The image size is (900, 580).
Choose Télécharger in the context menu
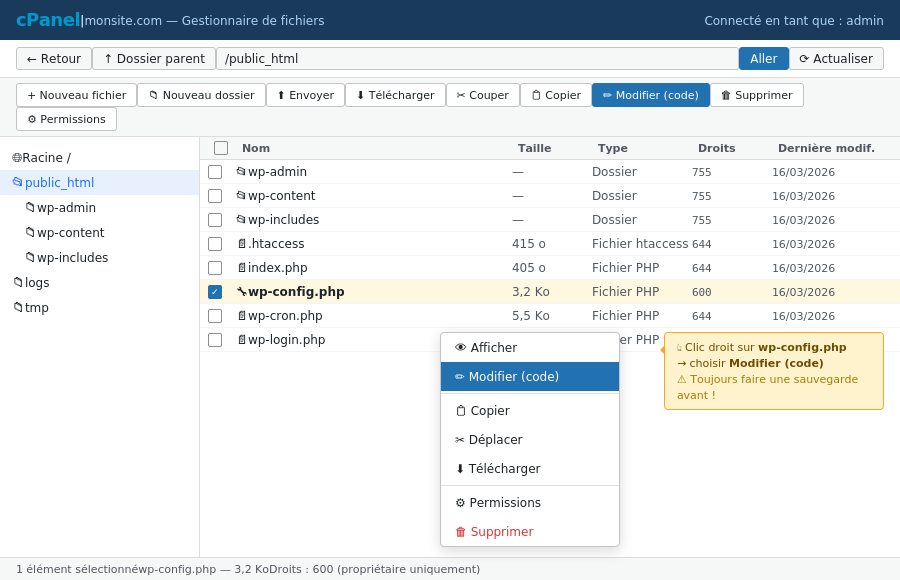[530, 469]
